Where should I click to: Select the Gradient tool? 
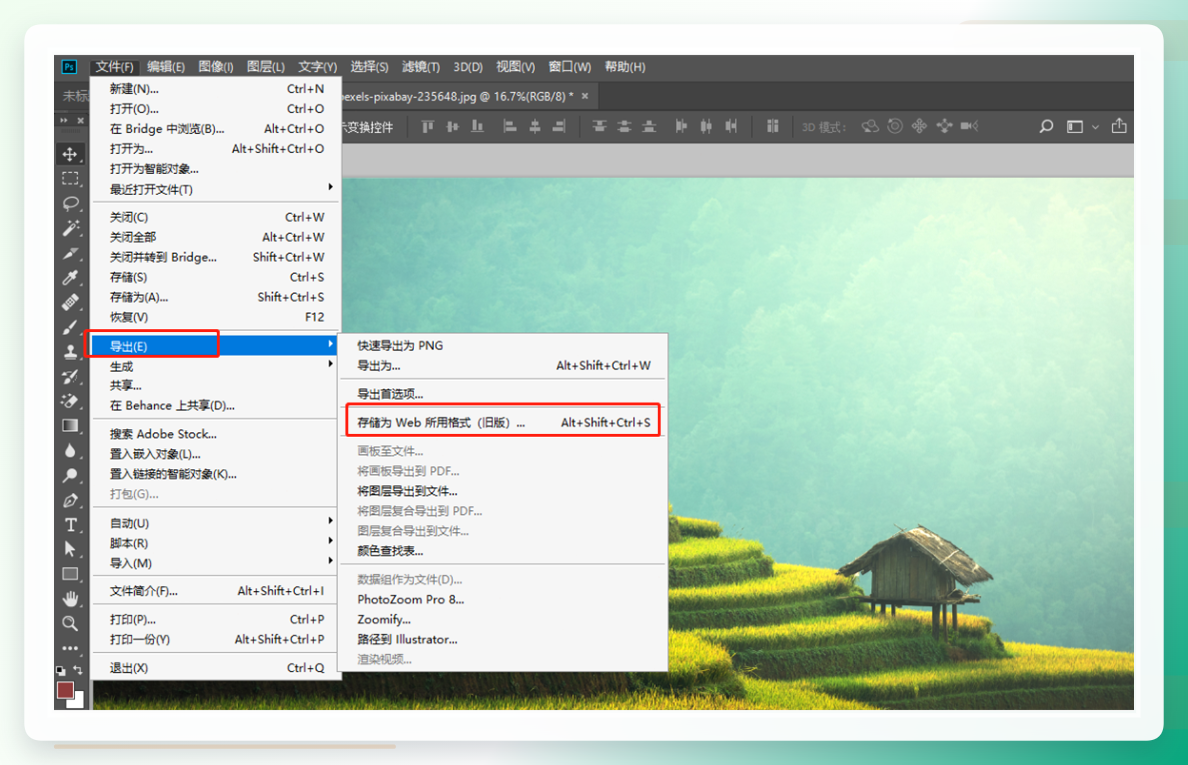(70, 426)
